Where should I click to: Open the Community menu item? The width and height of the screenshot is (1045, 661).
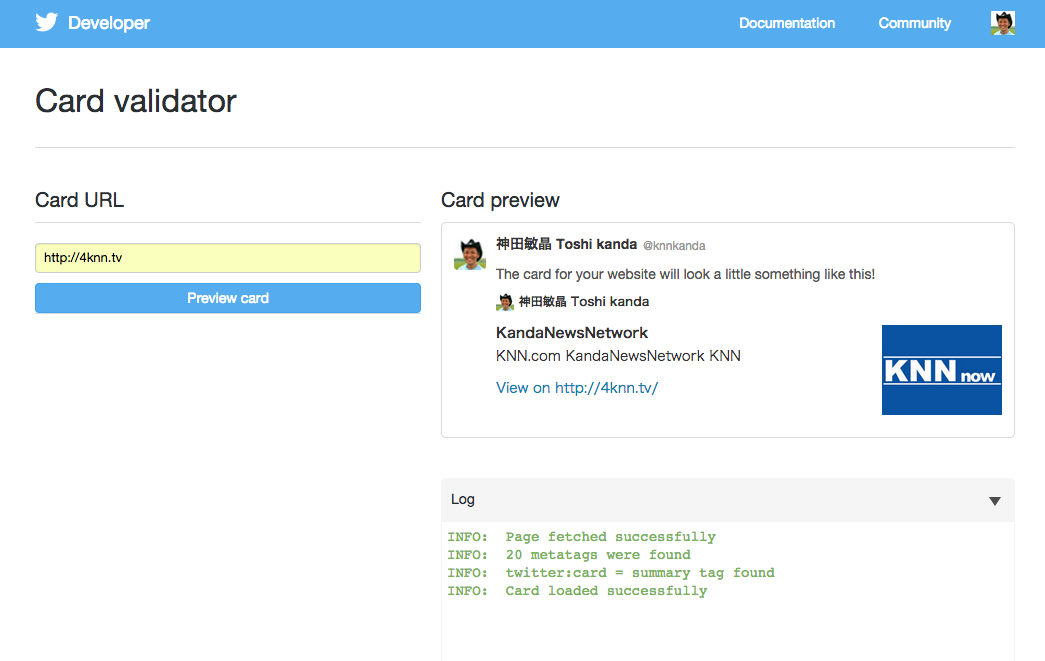click(914, 23)
